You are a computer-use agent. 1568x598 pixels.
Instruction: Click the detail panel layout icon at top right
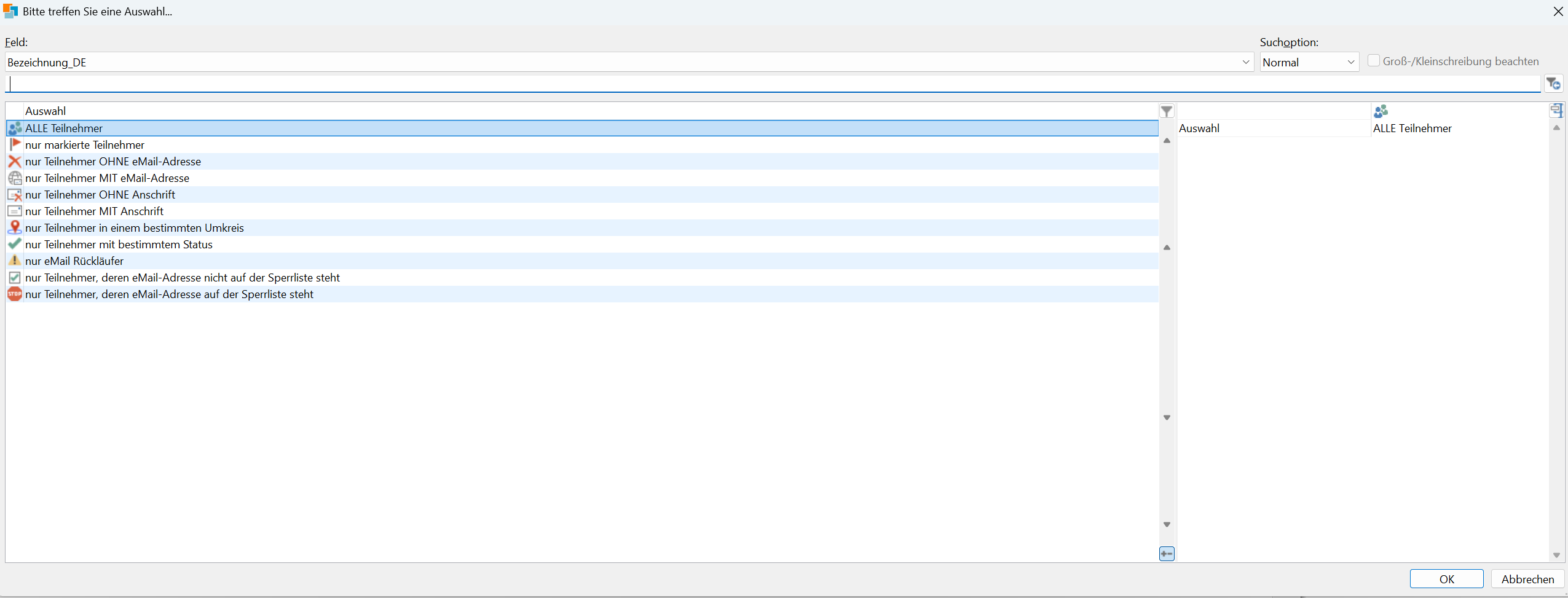(1556, 111)
